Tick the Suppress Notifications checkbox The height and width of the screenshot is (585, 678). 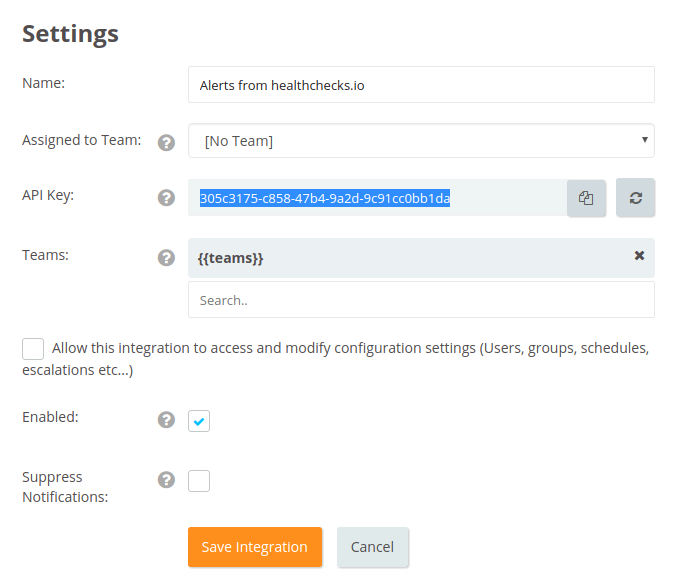tap(199, 481)
